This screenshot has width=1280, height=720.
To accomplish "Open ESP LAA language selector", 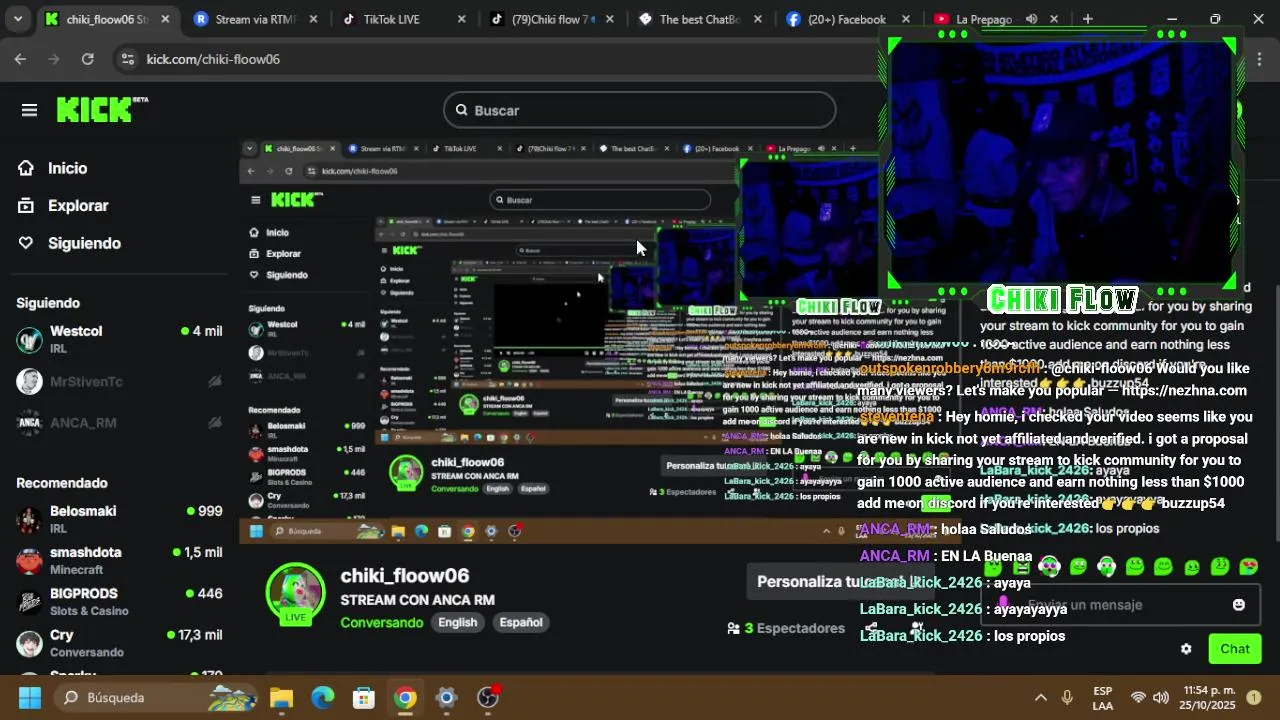I will tap(1102, 698).
